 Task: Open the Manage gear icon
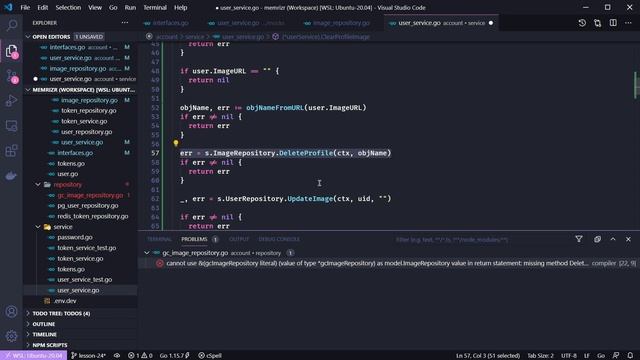coord(11,336)
